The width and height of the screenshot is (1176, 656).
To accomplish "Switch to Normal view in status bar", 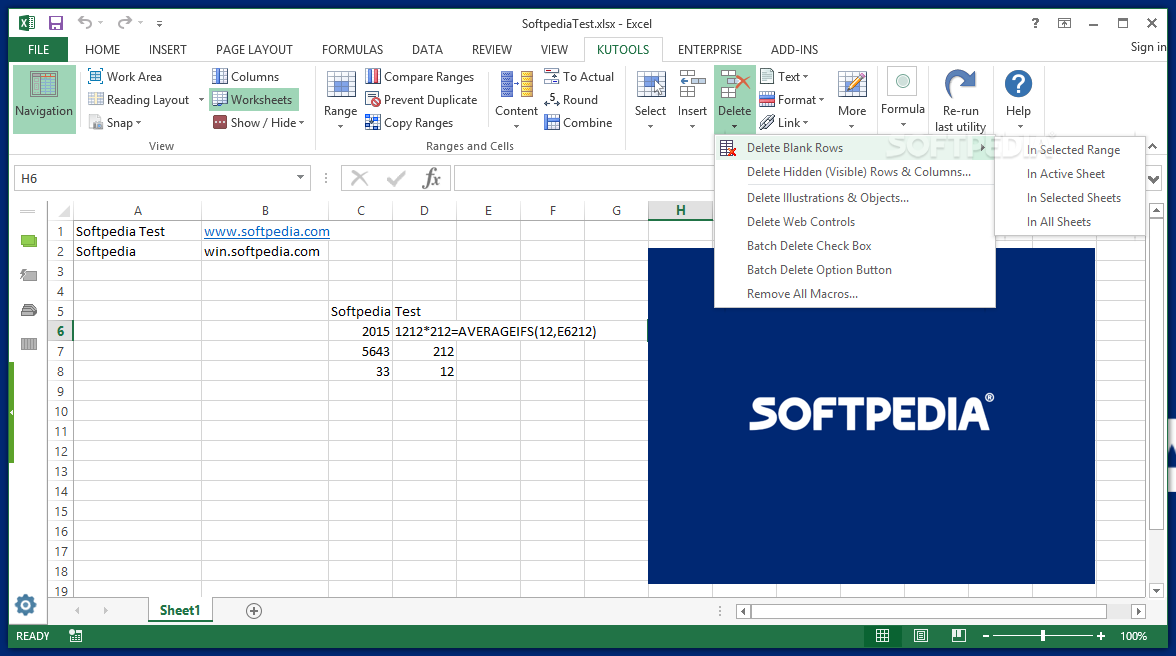I will coord(883,636).
